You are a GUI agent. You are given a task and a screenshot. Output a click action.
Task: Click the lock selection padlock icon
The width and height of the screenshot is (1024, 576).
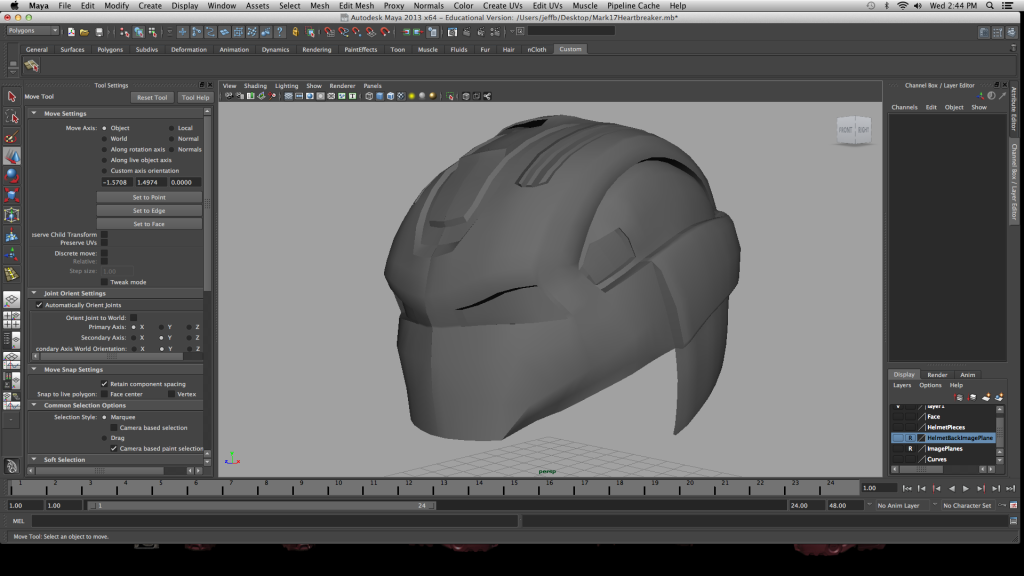(x=295, y=32)
